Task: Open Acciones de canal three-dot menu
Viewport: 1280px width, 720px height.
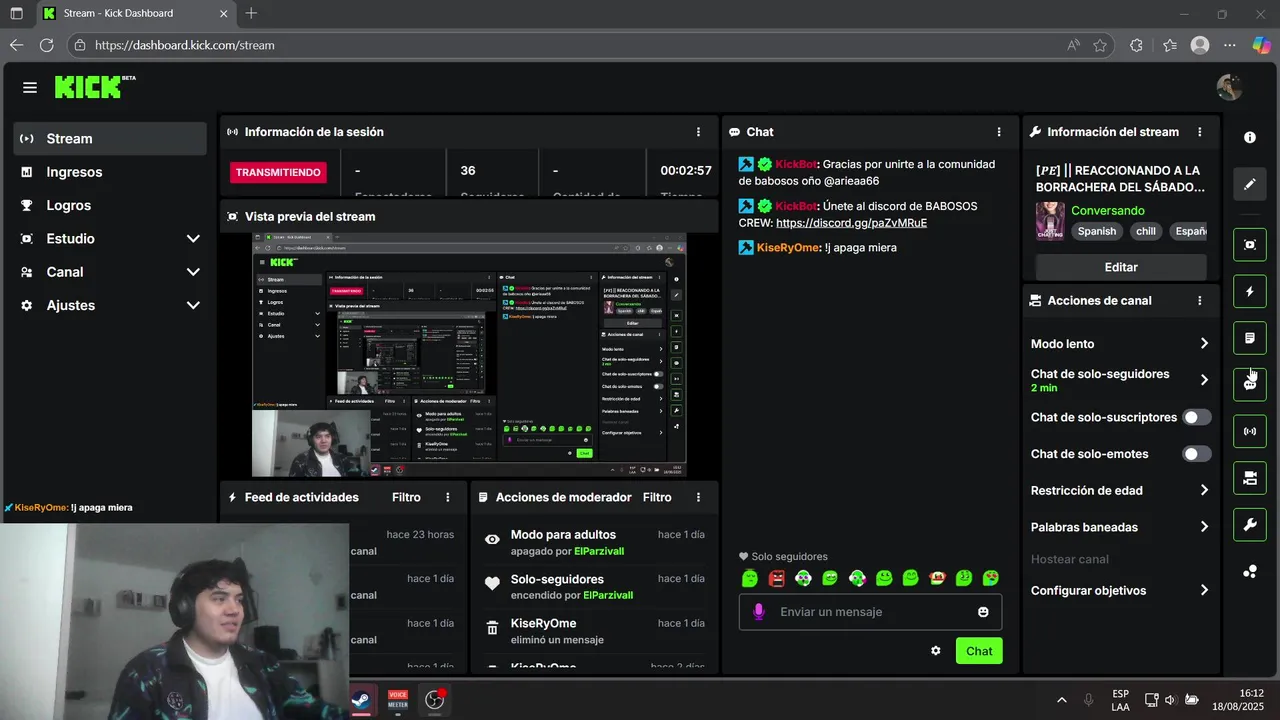Action: 1200,300
